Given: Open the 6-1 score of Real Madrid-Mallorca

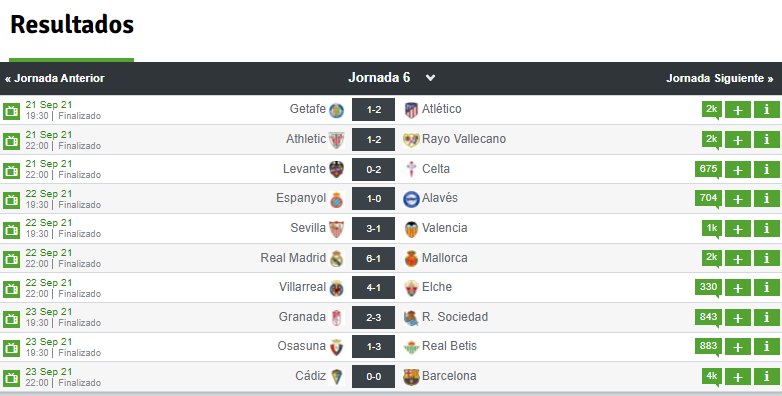Looking at the screenshot, I should (x=373, y=259).
